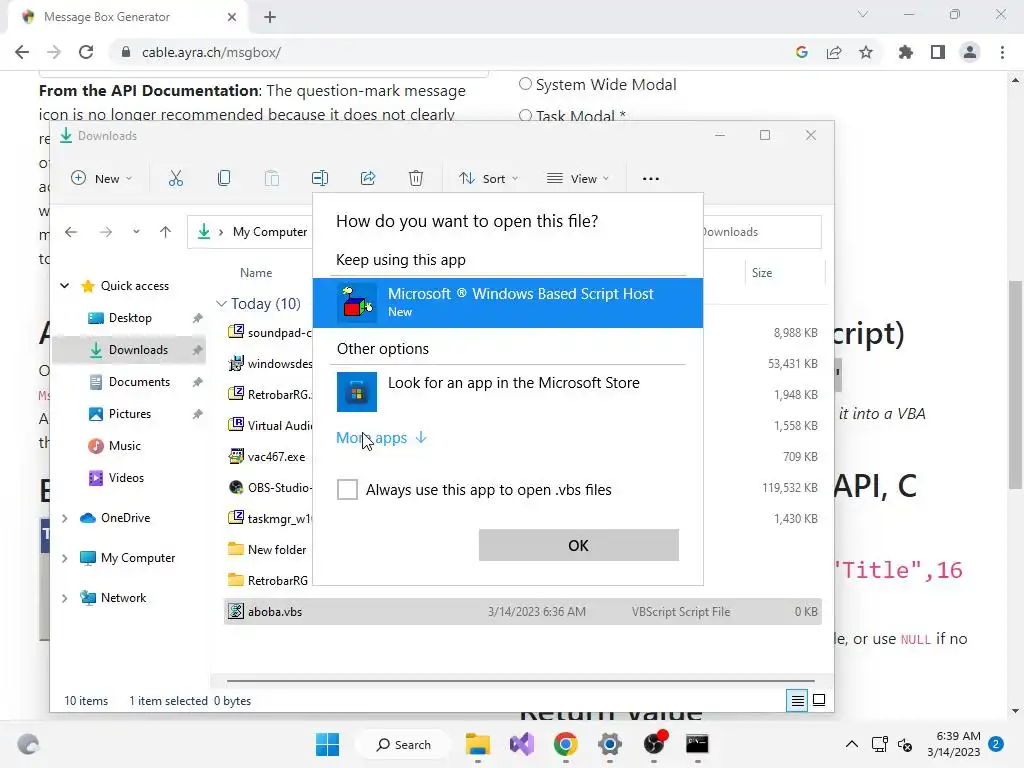Select the Task Modal radio button
This screenshot has width=1024, height=768.
pyautogui.click(x=525, y=116)
